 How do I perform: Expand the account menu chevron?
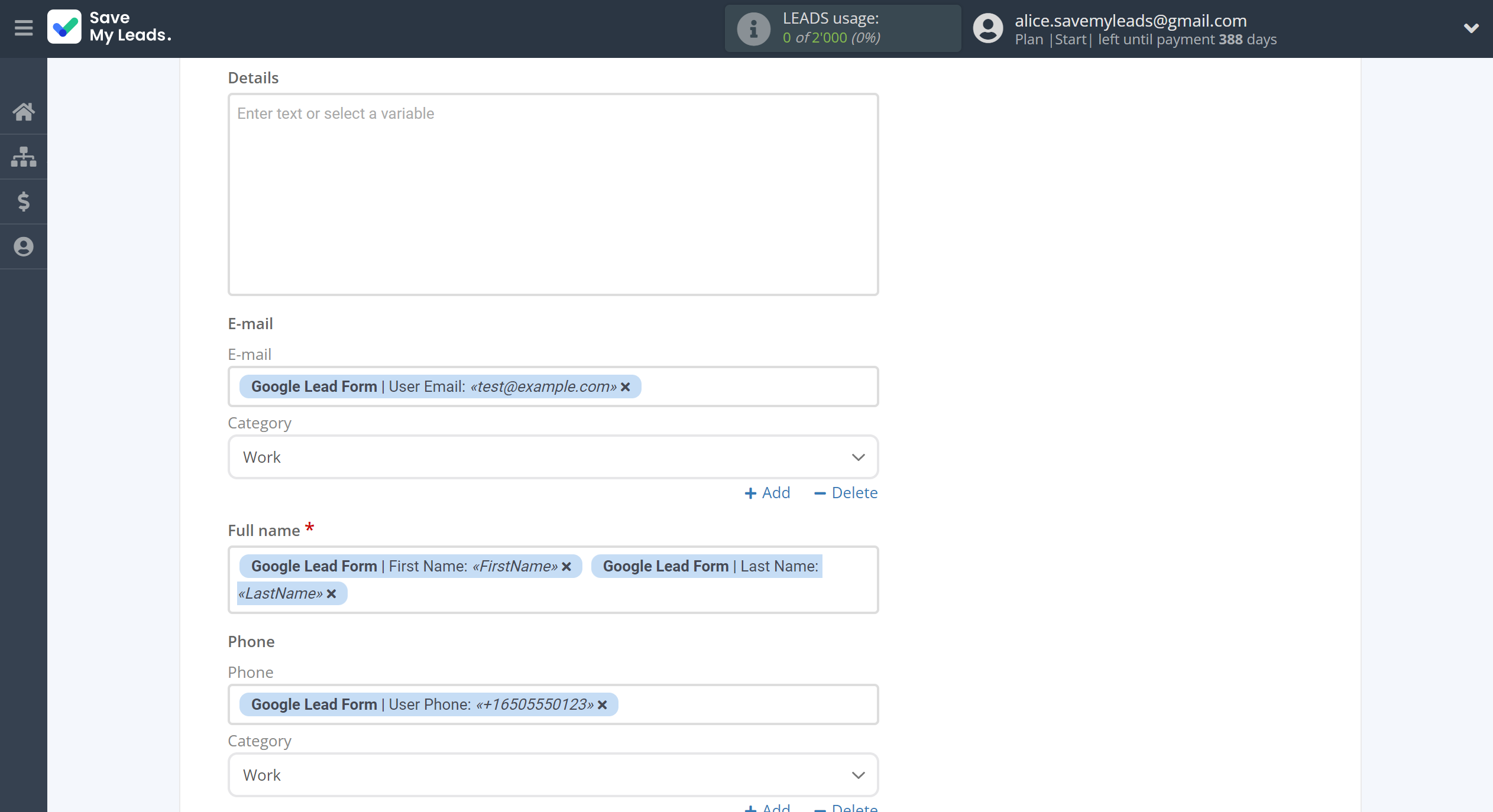click(x=1471, y=28)
